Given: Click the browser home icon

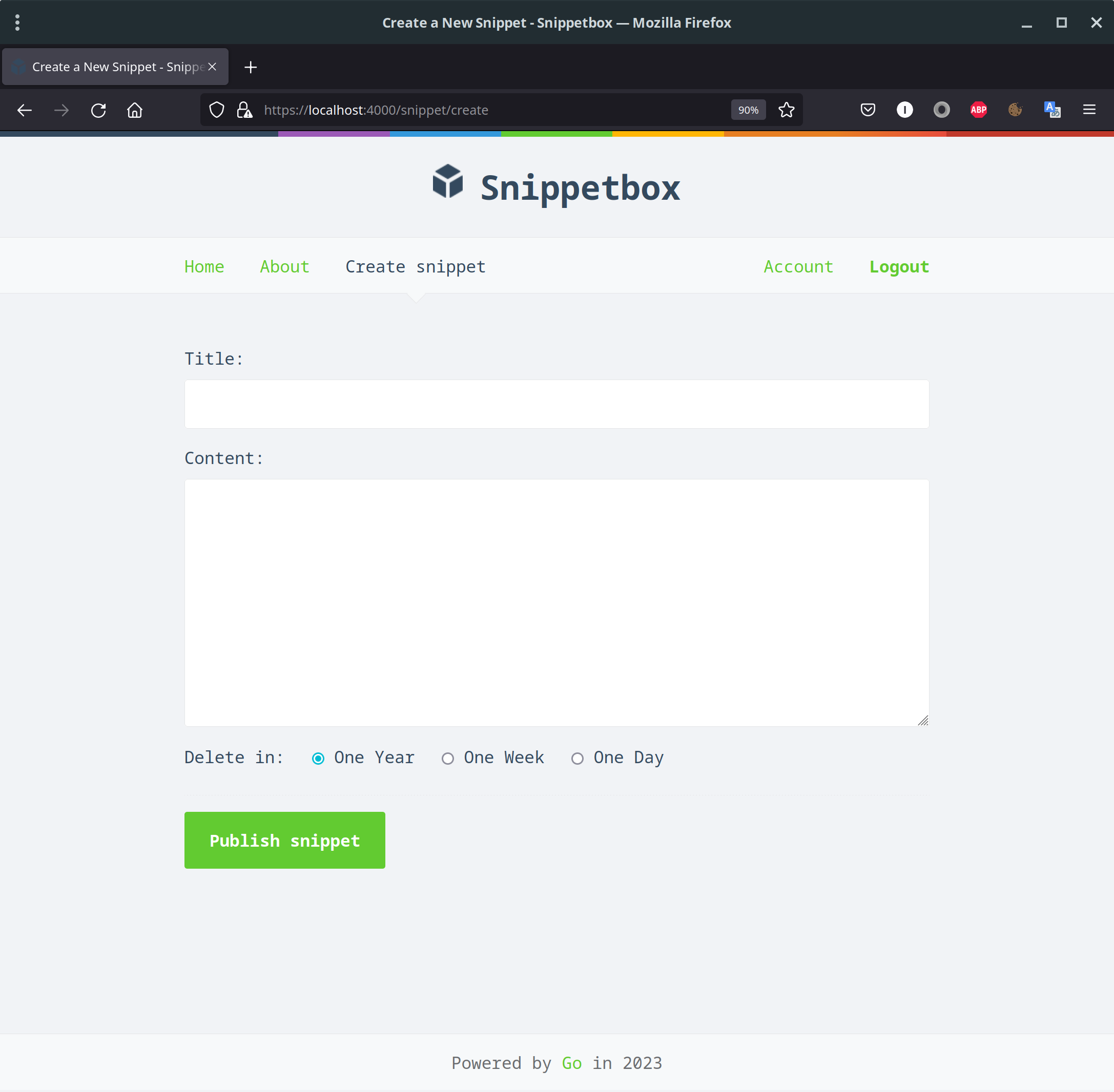Looking at the screenshot, I should [135, 110].
